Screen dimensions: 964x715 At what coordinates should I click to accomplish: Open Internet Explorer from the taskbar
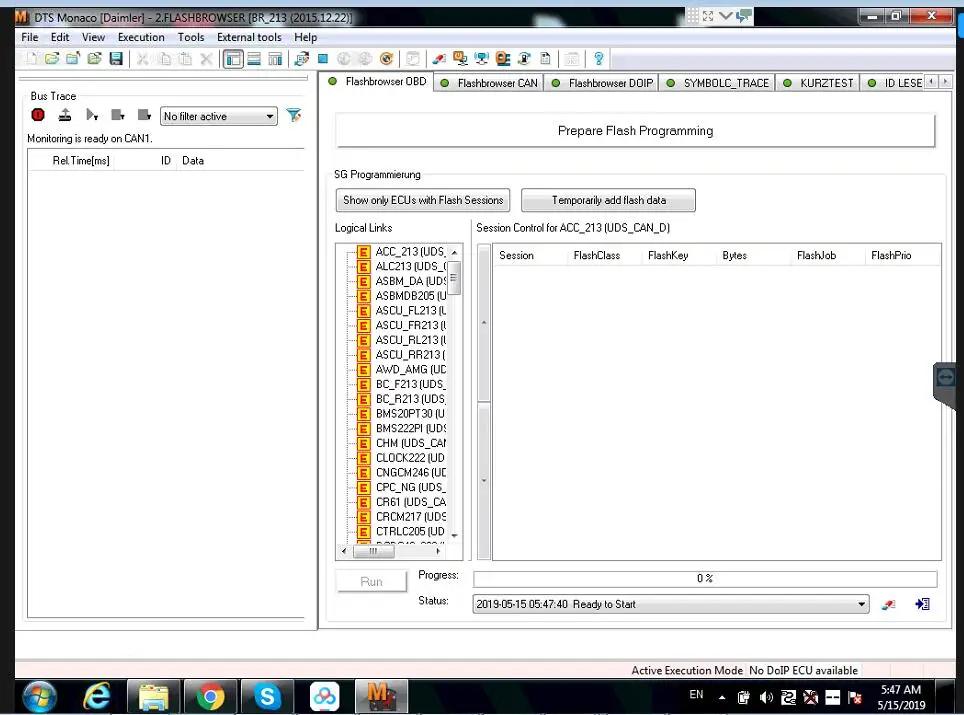coord(97,697)
